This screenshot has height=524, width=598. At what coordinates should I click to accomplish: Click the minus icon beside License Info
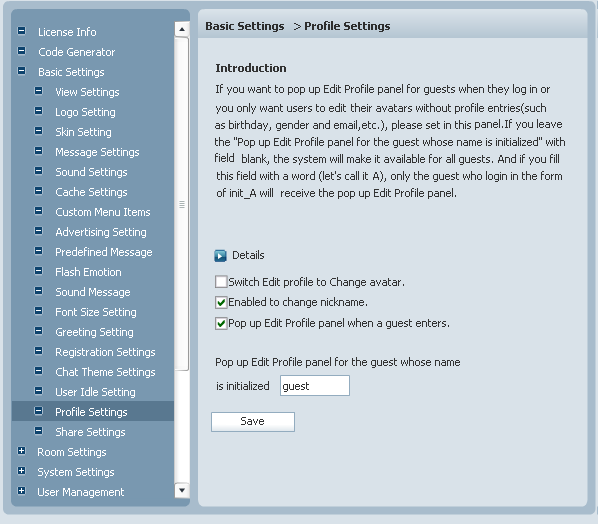[x=22, y=31]
